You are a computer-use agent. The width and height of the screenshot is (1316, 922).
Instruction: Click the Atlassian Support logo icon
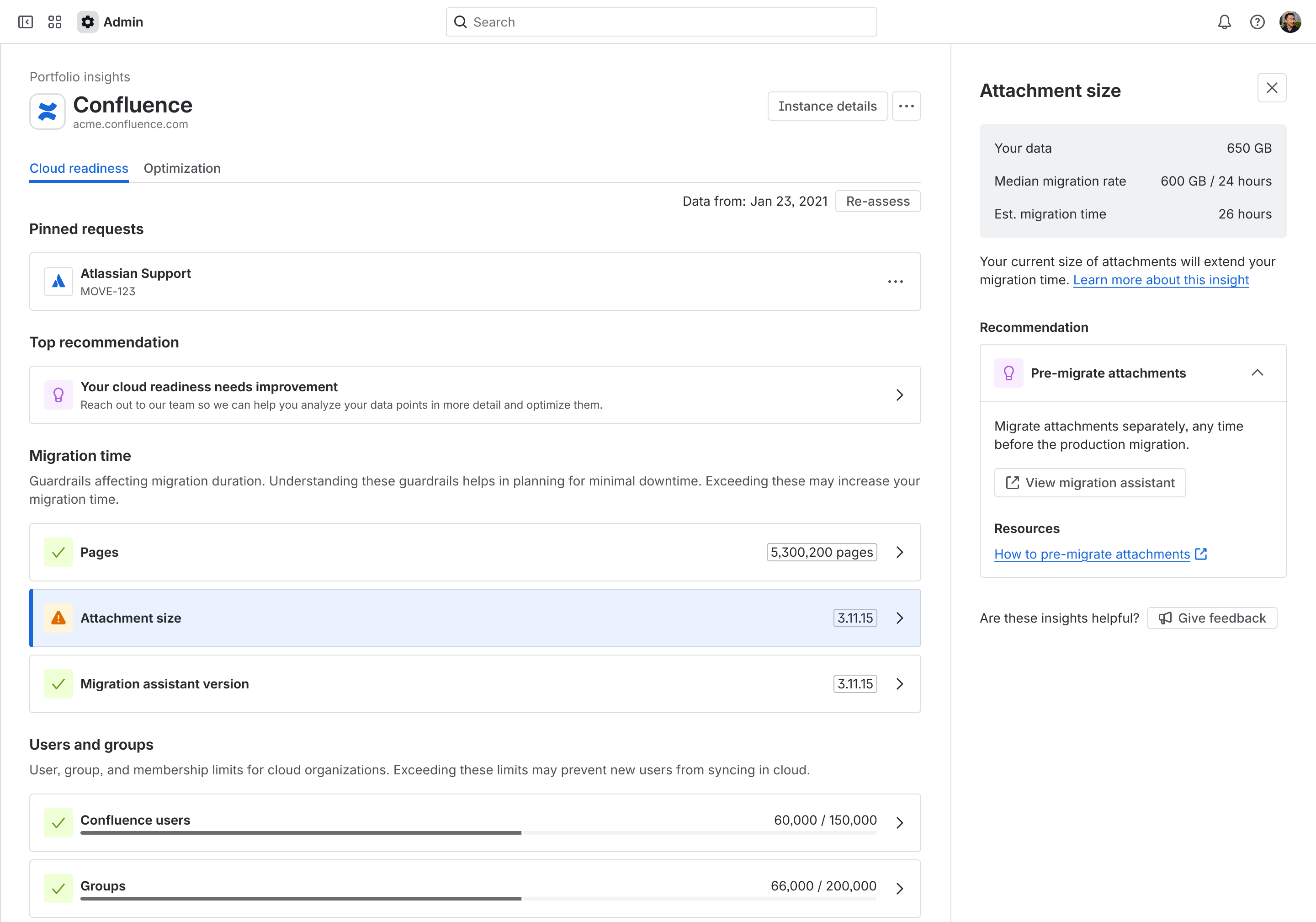pos(58,282)
